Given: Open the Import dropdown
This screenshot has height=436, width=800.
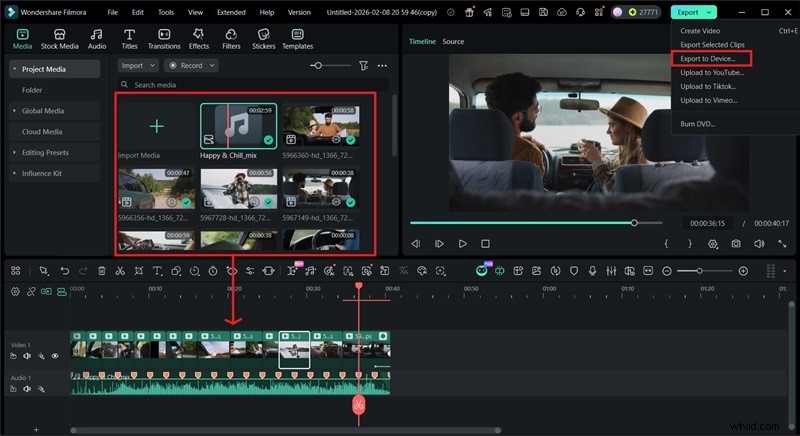Looking at the screenshot, I should [137, 65].
